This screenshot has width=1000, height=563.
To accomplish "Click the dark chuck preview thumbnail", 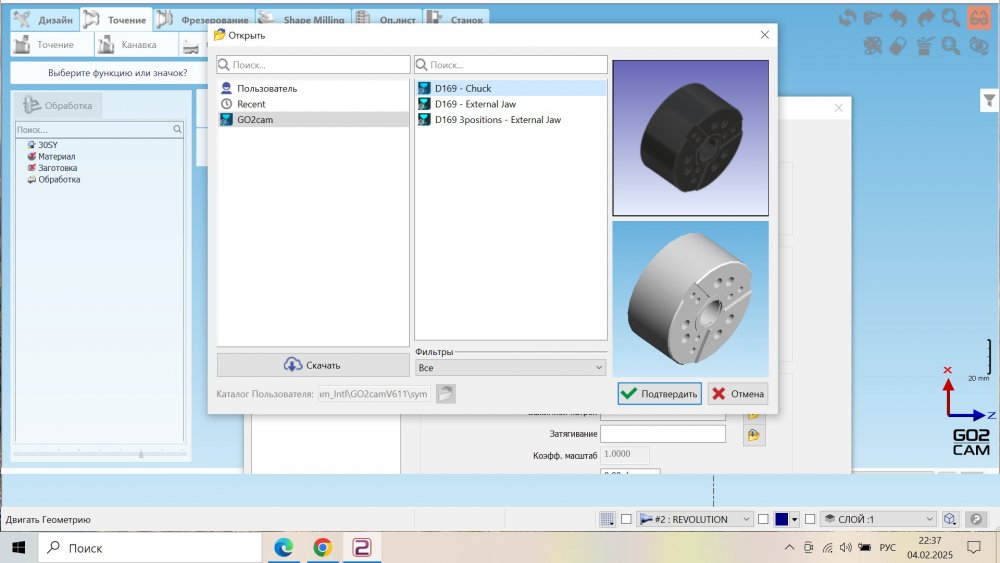I will pos(691,138).
